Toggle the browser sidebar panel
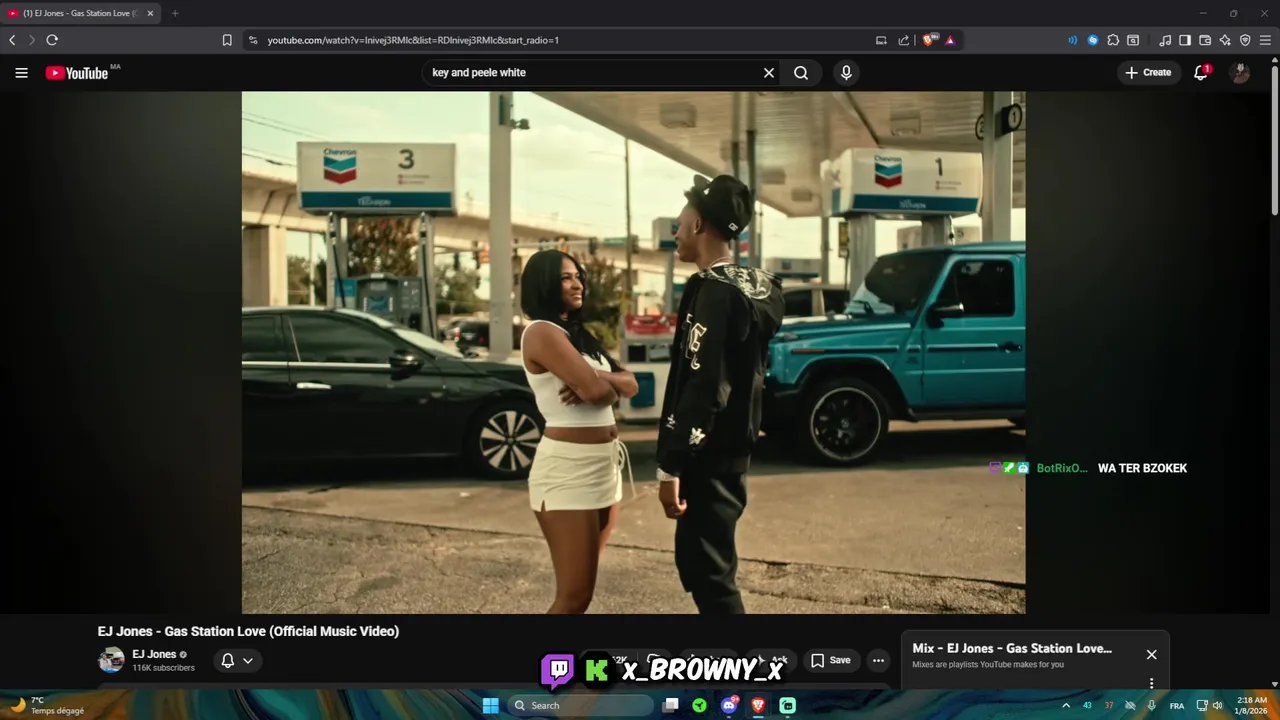 pyautogui.click(x=1185, y=40)
